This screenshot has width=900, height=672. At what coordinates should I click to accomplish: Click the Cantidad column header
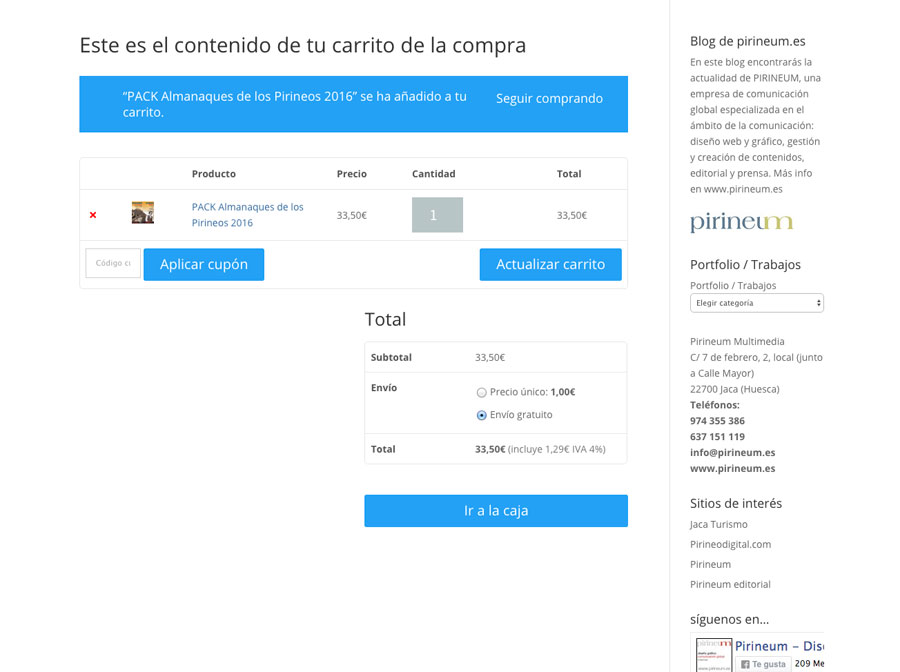433,174
